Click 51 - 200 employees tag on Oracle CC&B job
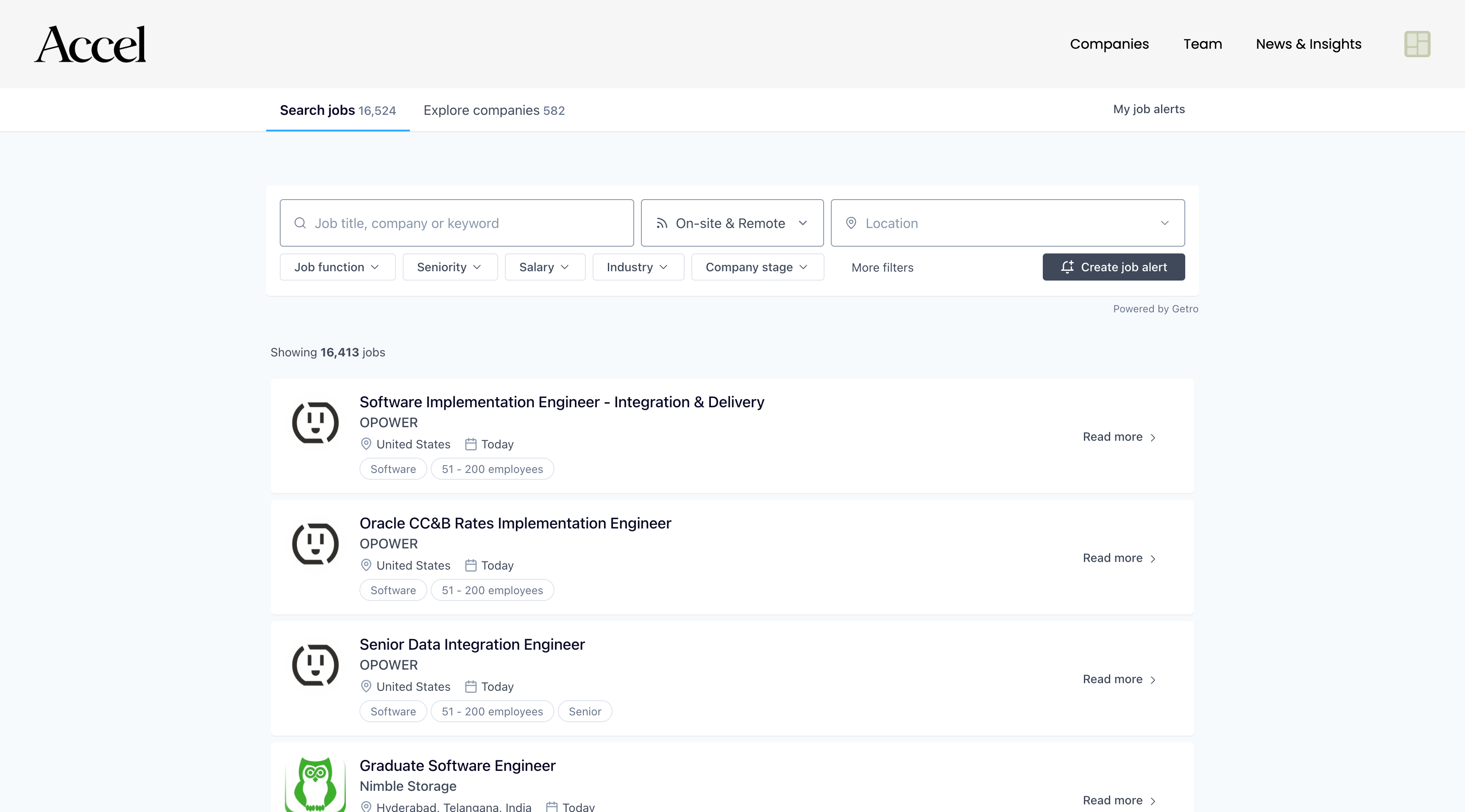1465x812 pixels. (x=492, y=590)
